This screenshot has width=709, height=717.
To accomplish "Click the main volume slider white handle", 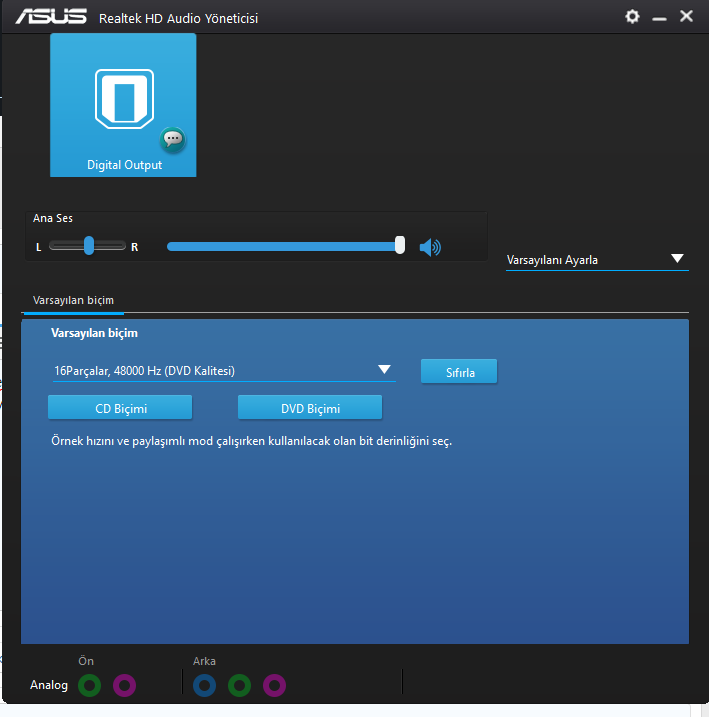I will [400, 245].
